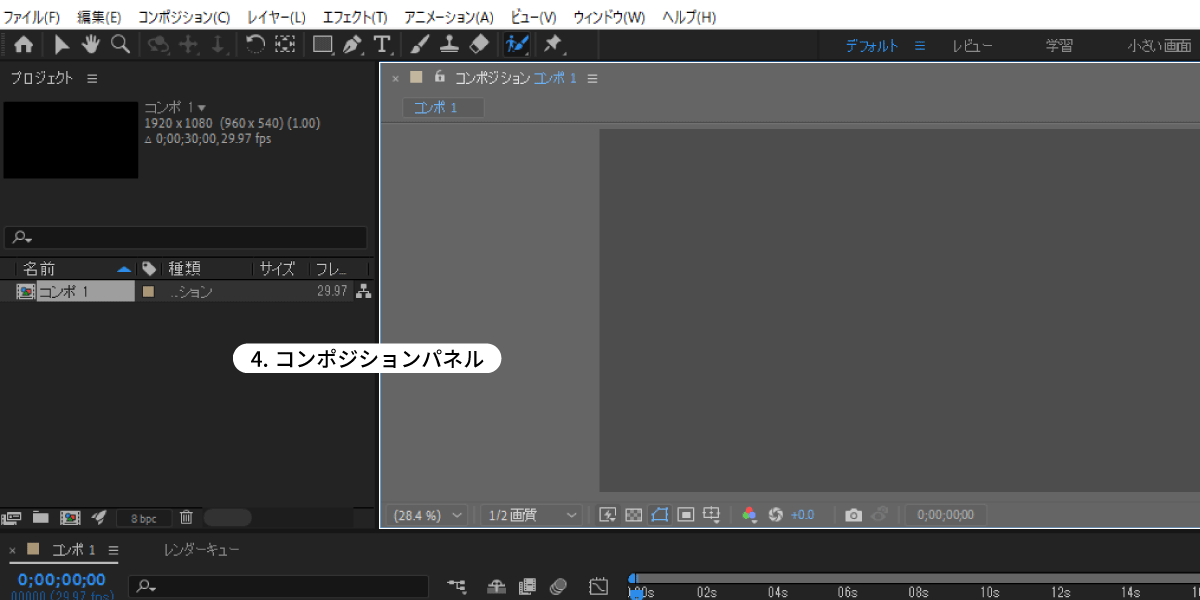
Task: Click the Reset Exposure aperture icon
Action: click(775, 515)
